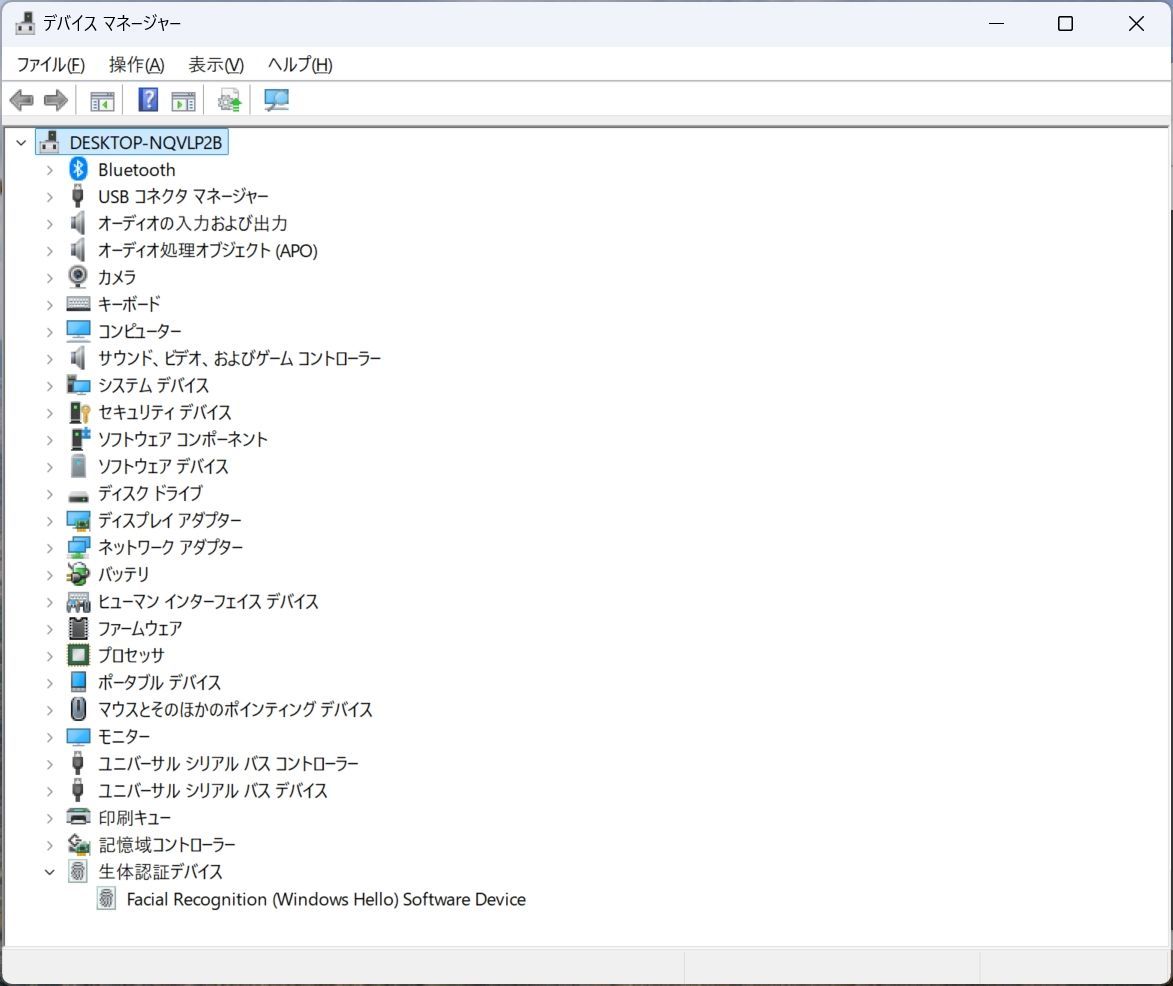
Task: Click the Forward navigation arrow icon
Action: [56, 99]
